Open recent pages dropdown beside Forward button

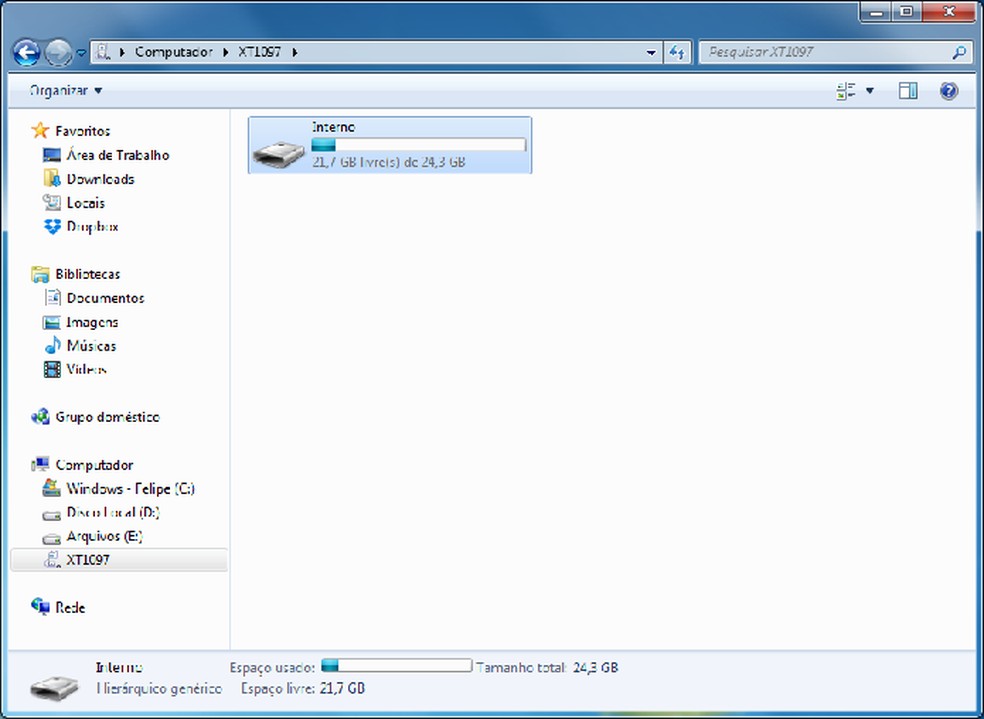point(82,53)
